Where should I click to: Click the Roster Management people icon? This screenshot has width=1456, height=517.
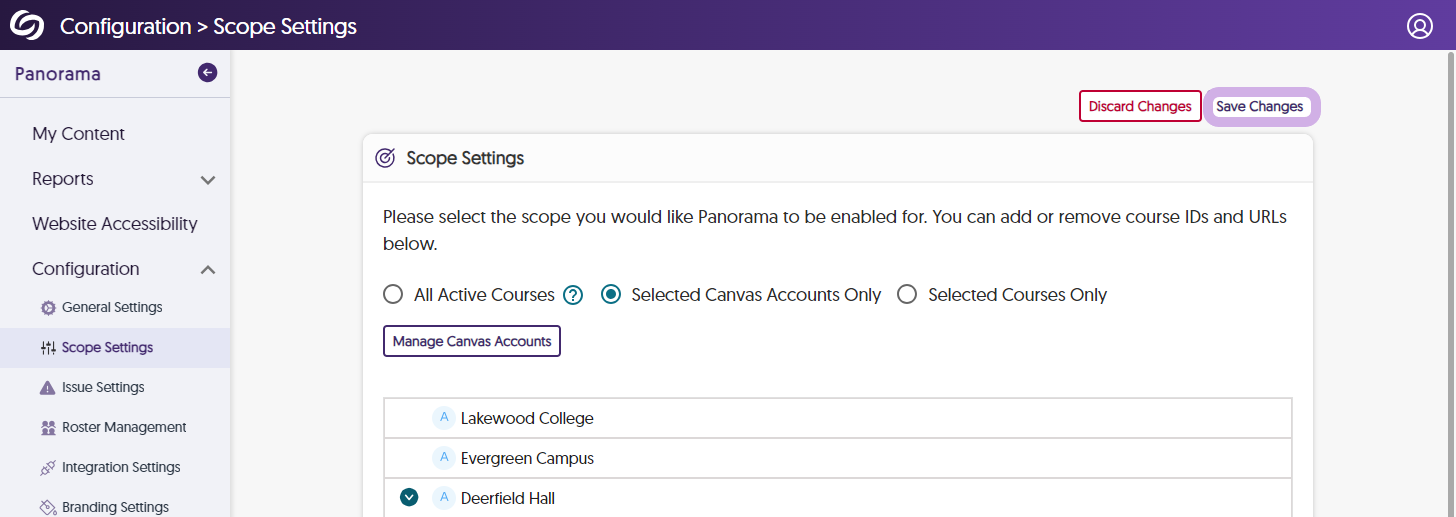pos(48,428)
